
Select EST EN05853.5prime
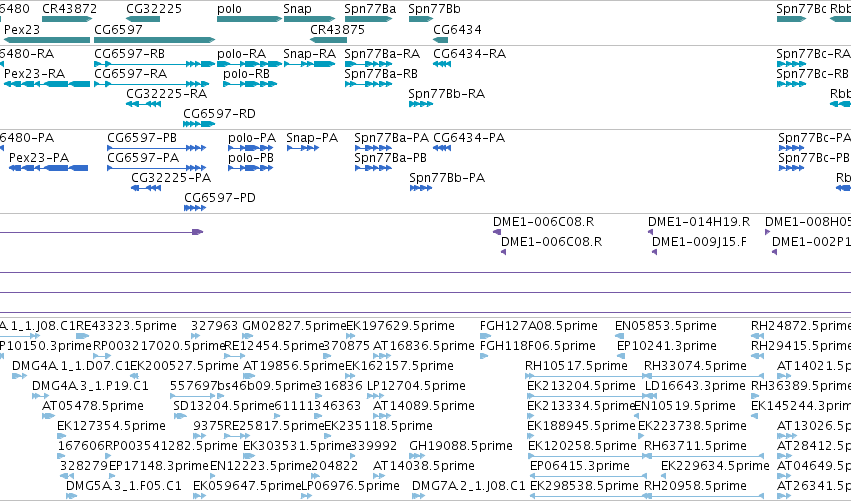pos(619,337)
